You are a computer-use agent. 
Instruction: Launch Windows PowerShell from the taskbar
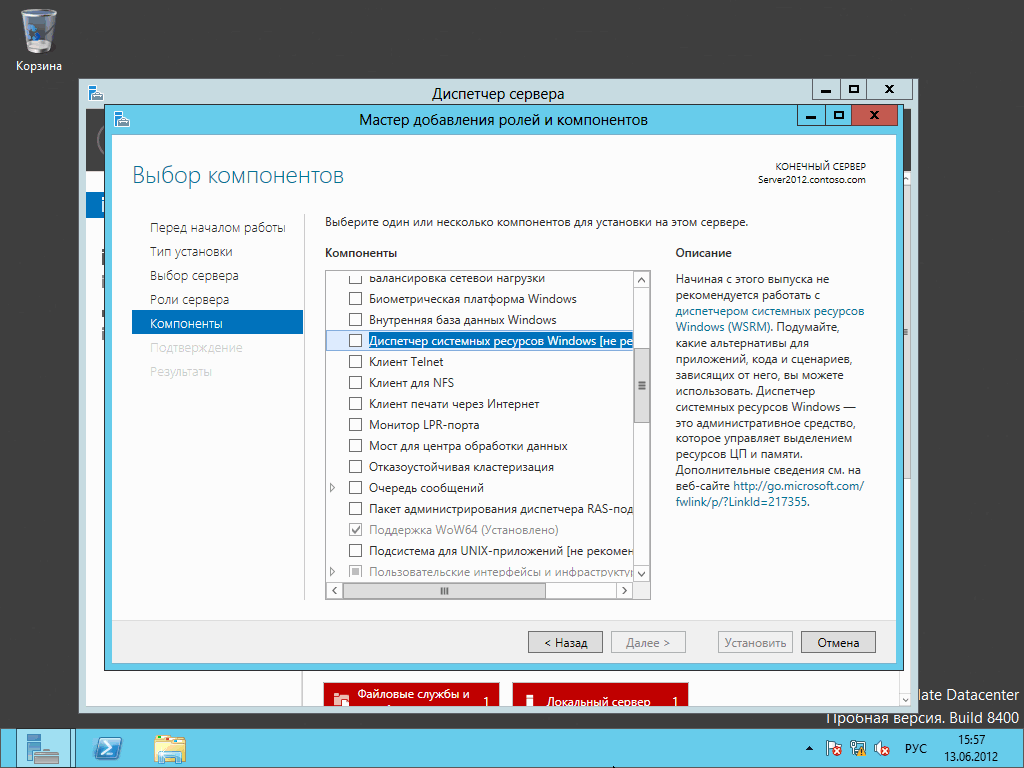tap(107, 748)
